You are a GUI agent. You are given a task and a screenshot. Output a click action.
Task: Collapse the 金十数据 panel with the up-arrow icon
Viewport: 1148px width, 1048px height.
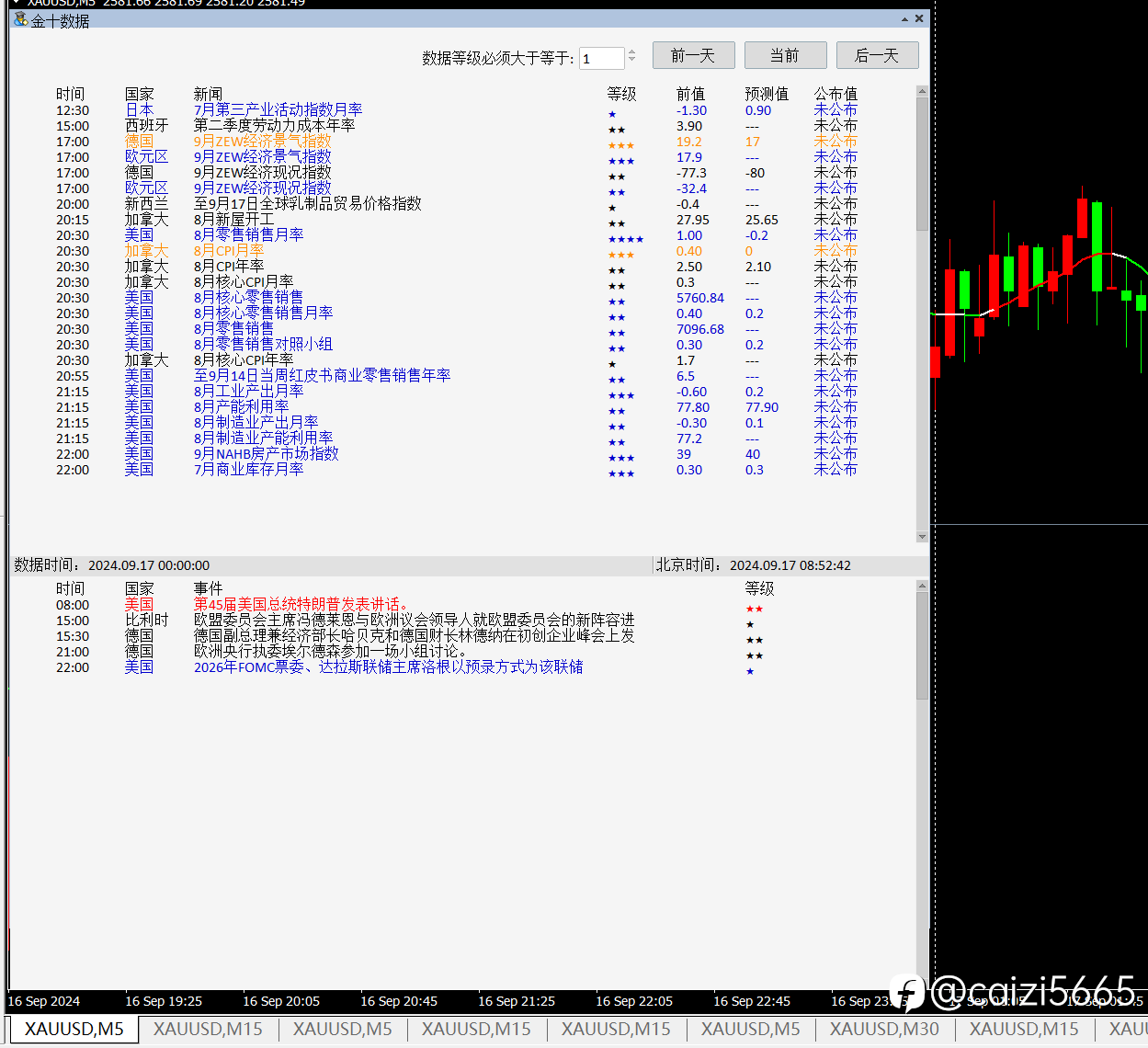905,18
